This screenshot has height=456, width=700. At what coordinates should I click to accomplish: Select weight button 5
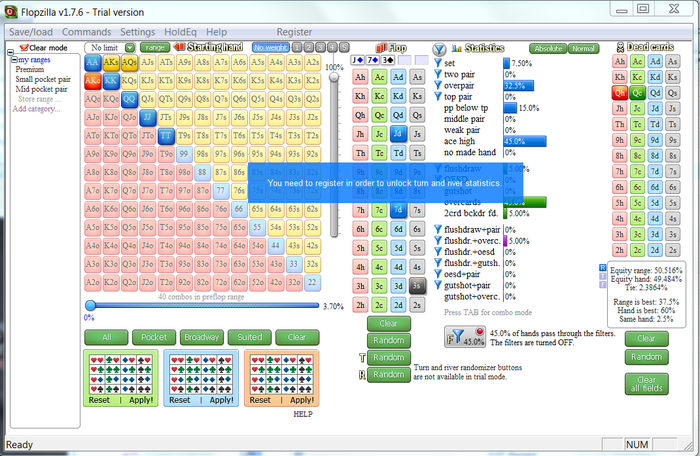344,47
